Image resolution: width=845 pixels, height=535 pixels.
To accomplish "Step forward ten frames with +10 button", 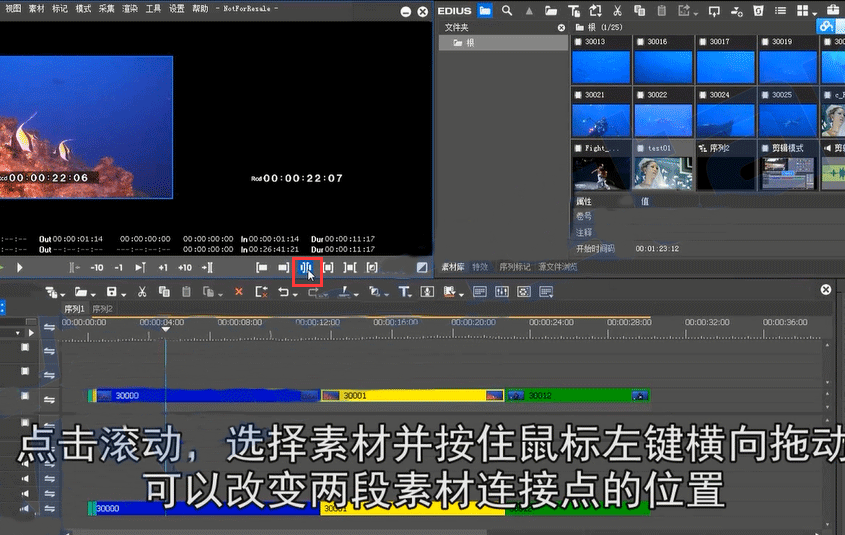I will pos(184,268).
